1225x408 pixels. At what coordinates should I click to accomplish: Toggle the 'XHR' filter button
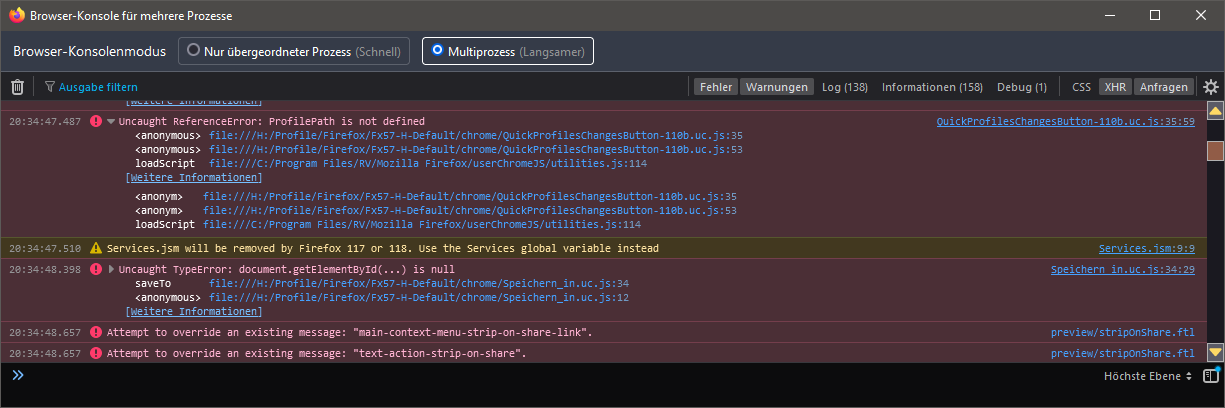click(1115, 87)
